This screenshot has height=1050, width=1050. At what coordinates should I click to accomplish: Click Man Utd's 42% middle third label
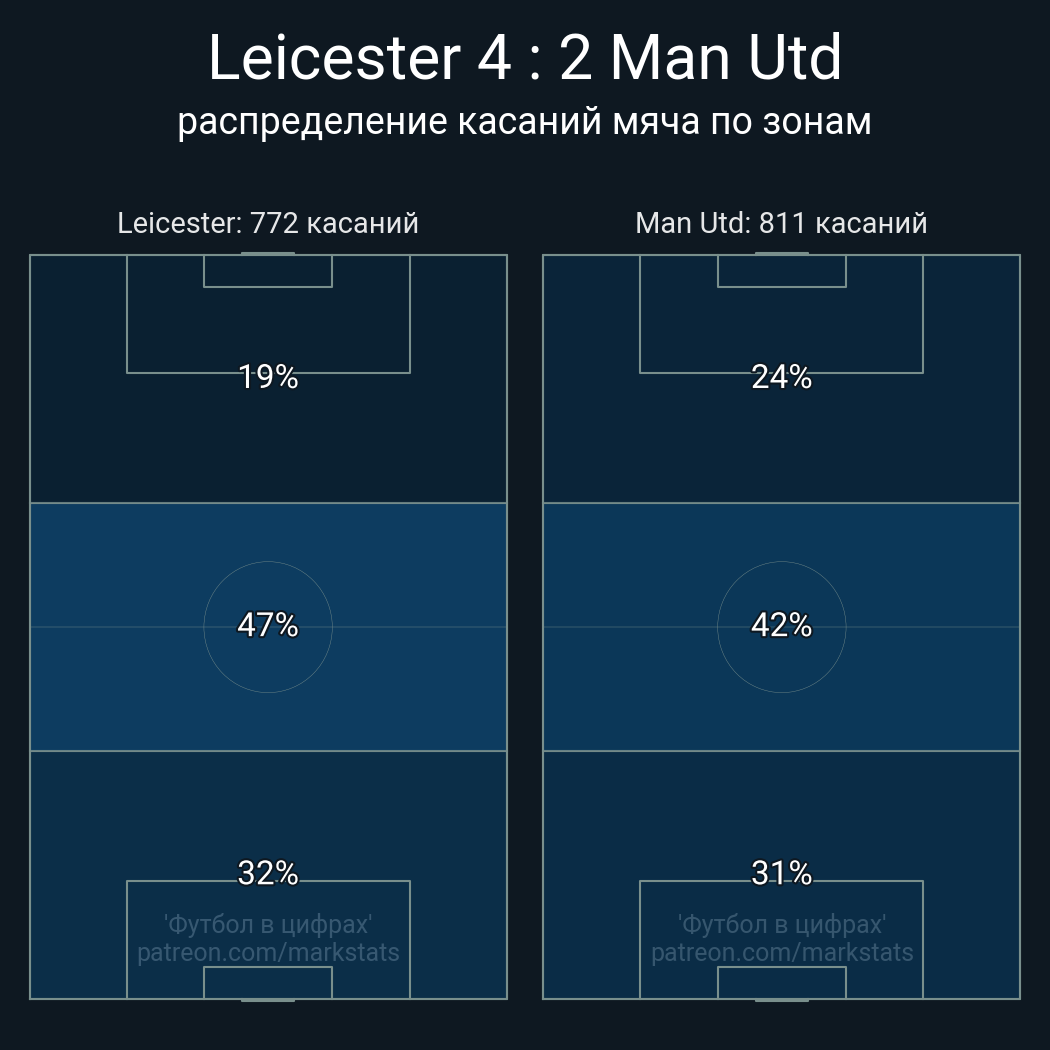click(x=781, y=625)
